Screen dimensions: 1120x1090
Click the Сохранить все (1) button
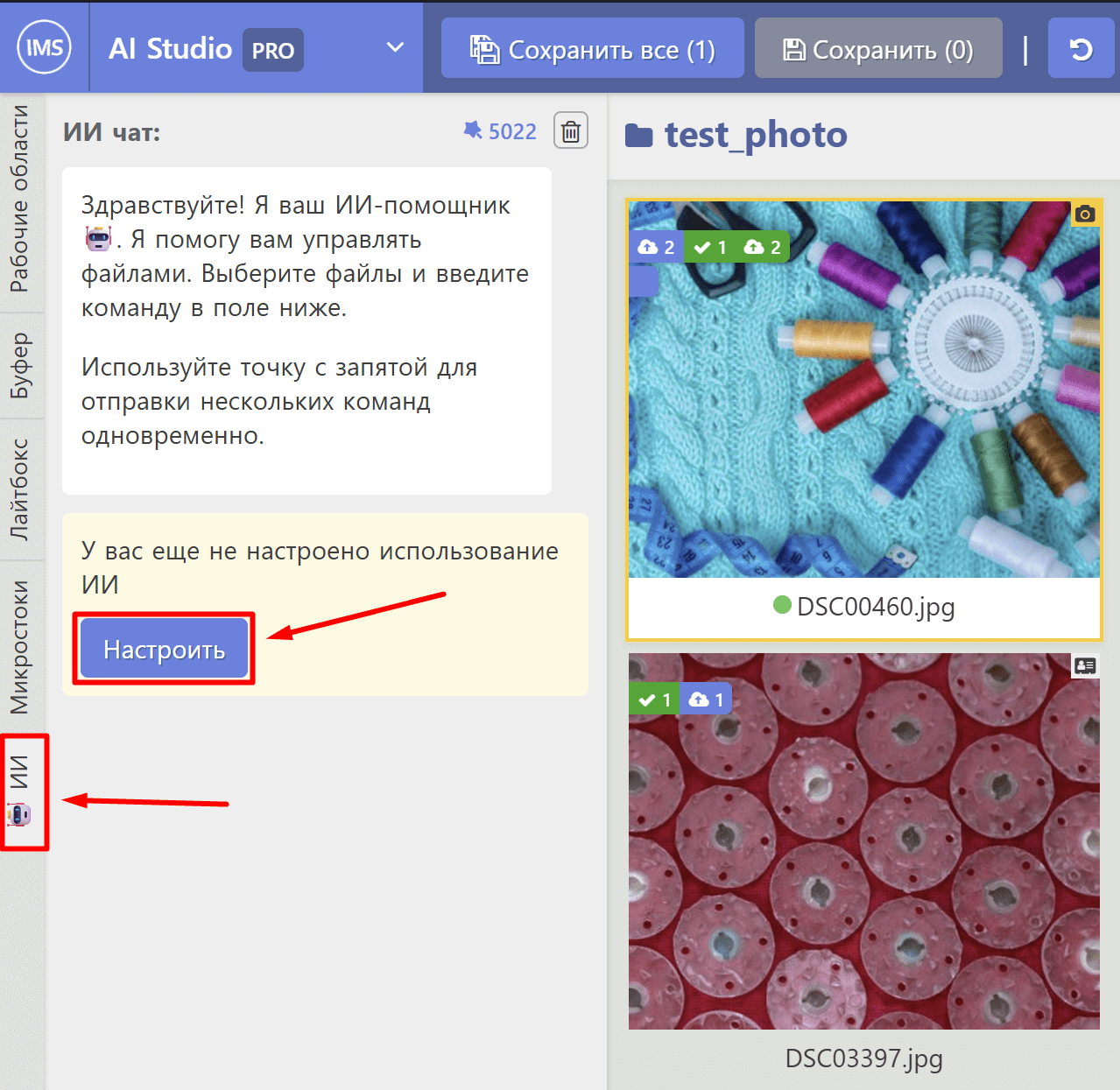pyautogui.click(x=592, y=50)
